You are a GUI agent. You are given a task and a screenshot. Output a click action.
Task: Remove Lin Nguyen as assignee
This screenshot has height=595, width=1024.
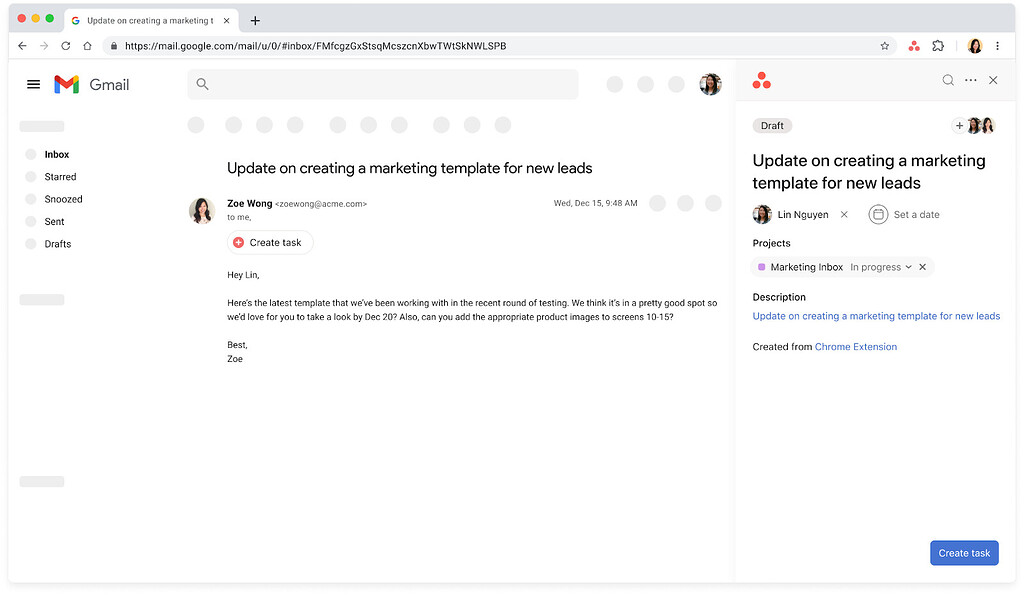pyautogui.click(x=844, y=214)
